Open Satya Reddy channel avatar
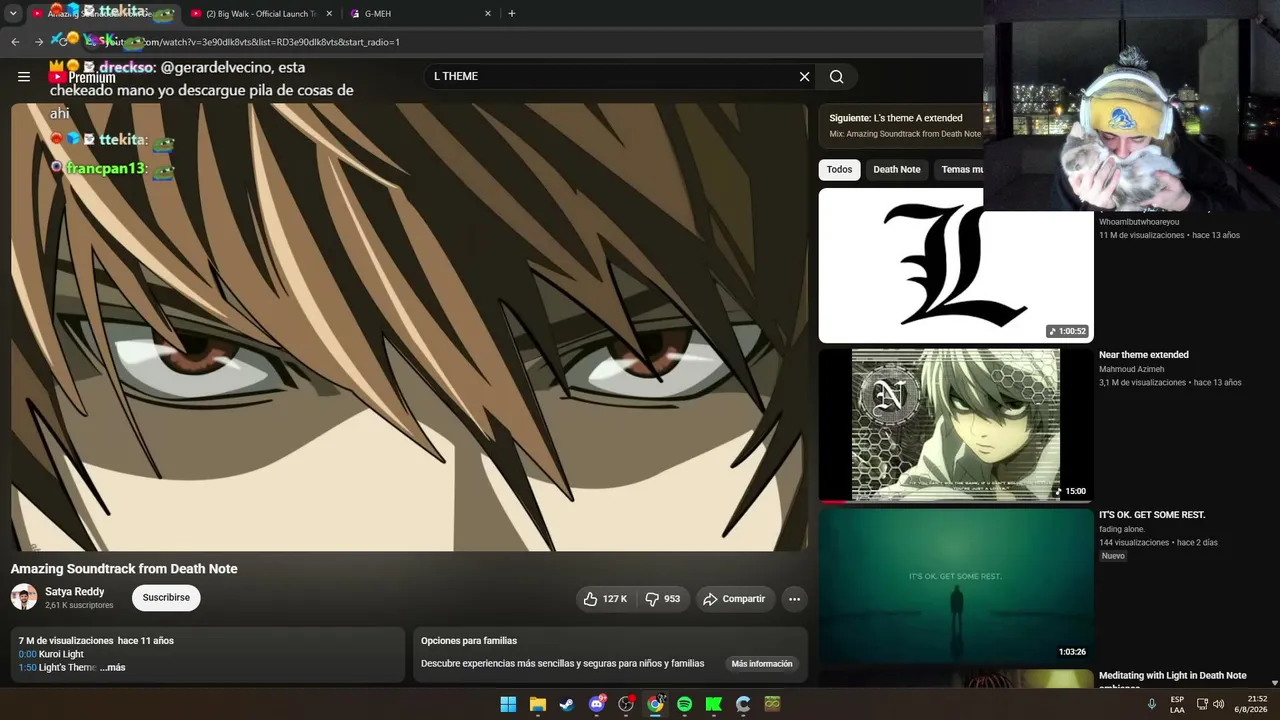Image resolution: width=1280 pixels, height=720 pixels. (x=24, y=597)
